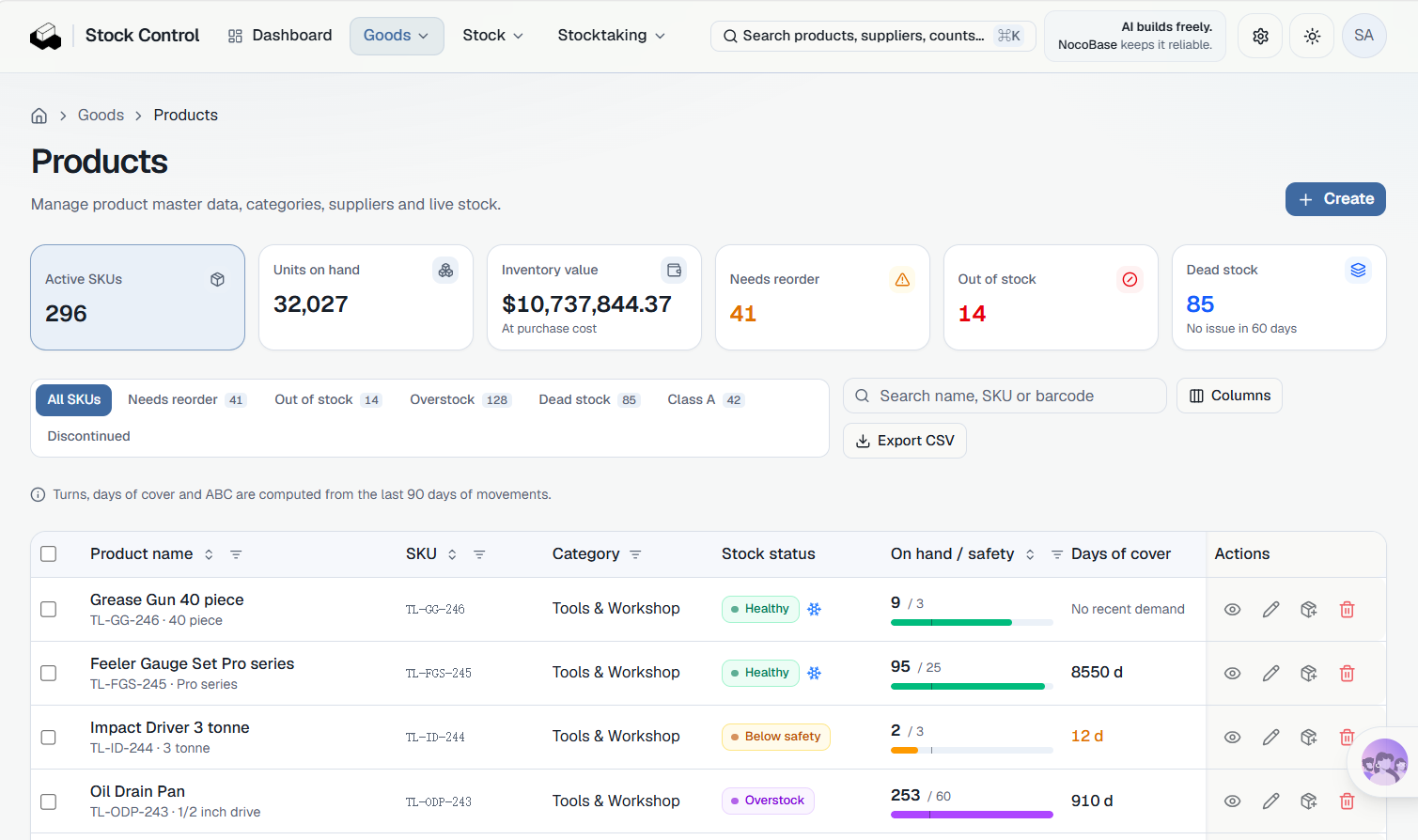1418x840 pixels.
Task: Check the Feeler Gauge Set row
Action: click(49, 674)
